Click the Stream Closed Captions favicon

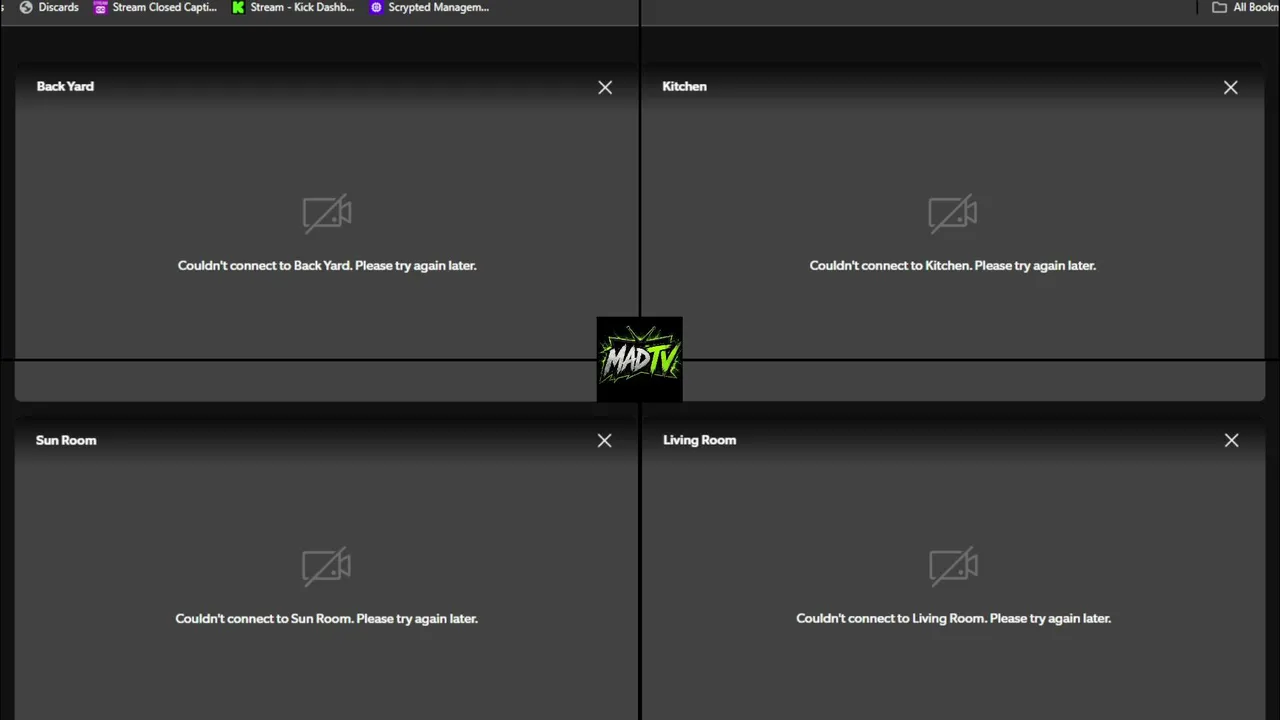[100, 7]
